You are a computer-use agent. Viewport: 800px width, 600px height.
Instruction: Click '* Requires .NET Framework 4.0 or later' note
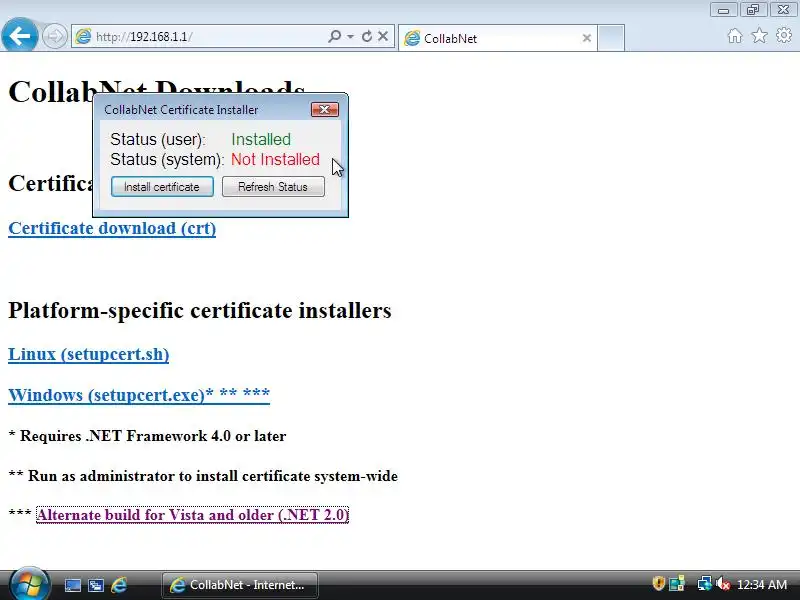tap(147, 436)
